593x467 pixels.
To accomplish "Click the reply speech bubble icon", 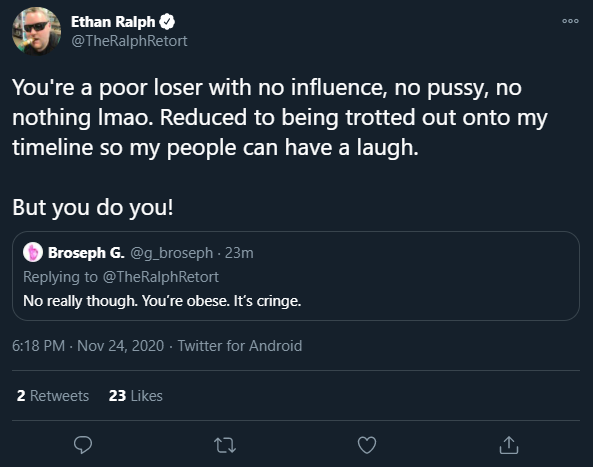I will tap(83, 445).
